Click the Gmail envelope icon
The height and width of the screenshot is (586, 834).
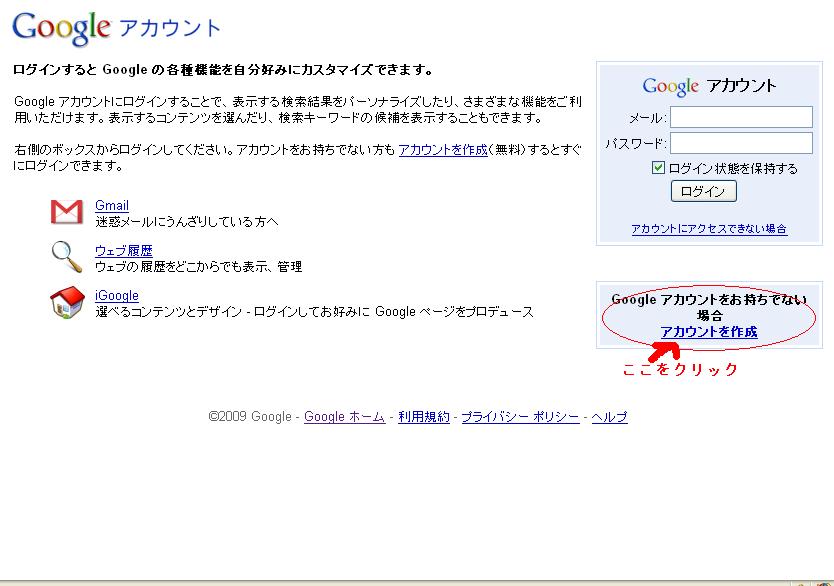coord(66,212)
